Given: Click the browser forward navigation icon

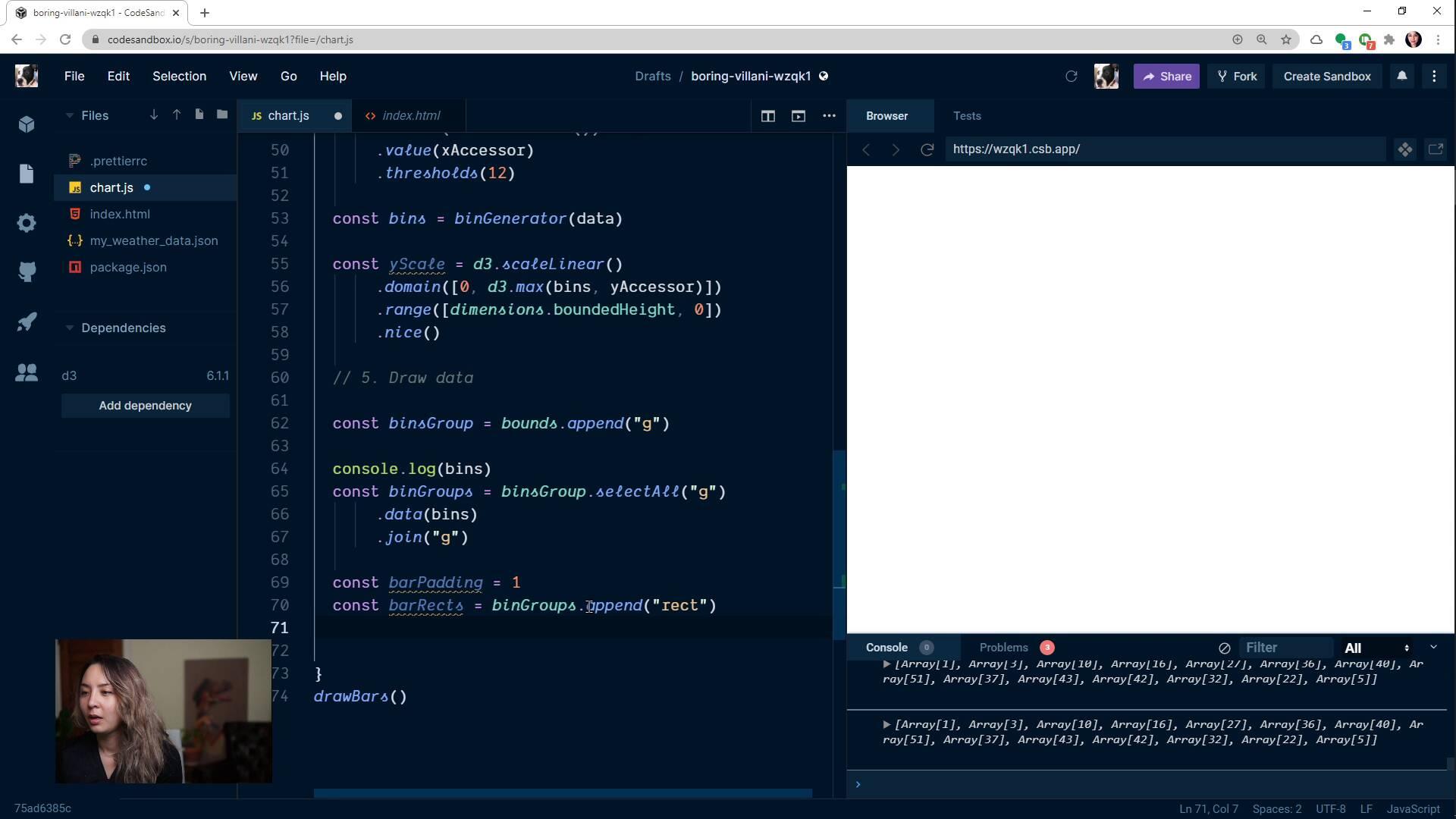Looking at the screenshot, I should coord(895,149).
